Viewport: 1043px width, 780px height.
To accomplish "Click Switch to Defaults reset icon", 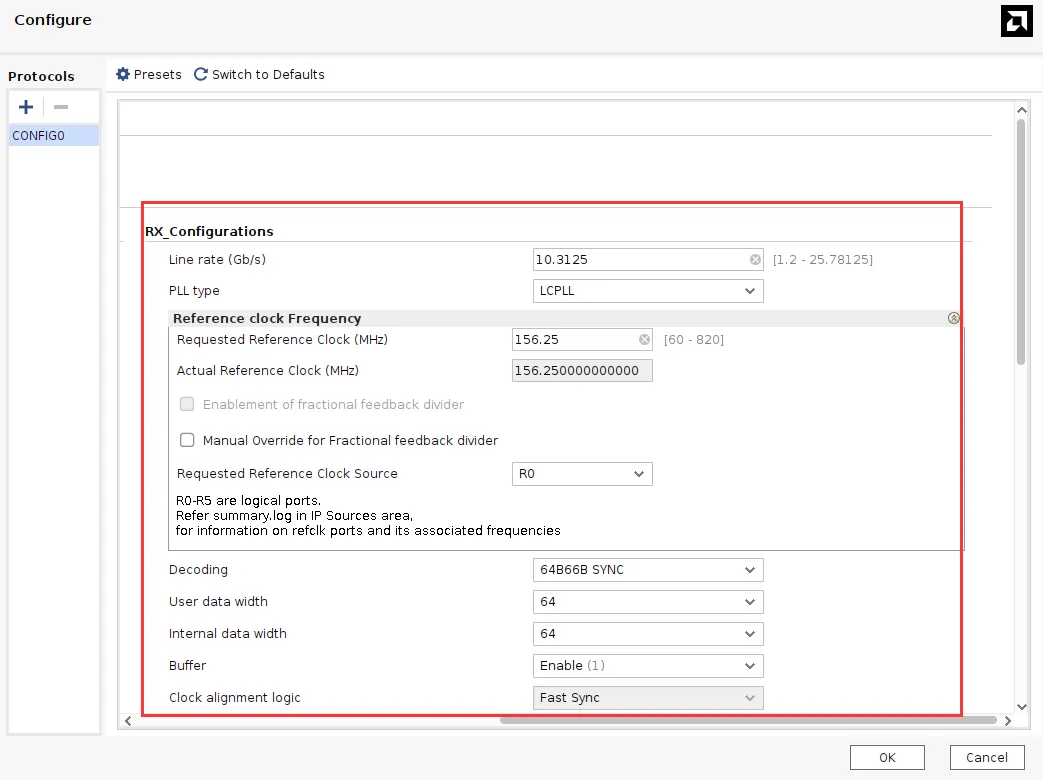I will click(201, 74).
